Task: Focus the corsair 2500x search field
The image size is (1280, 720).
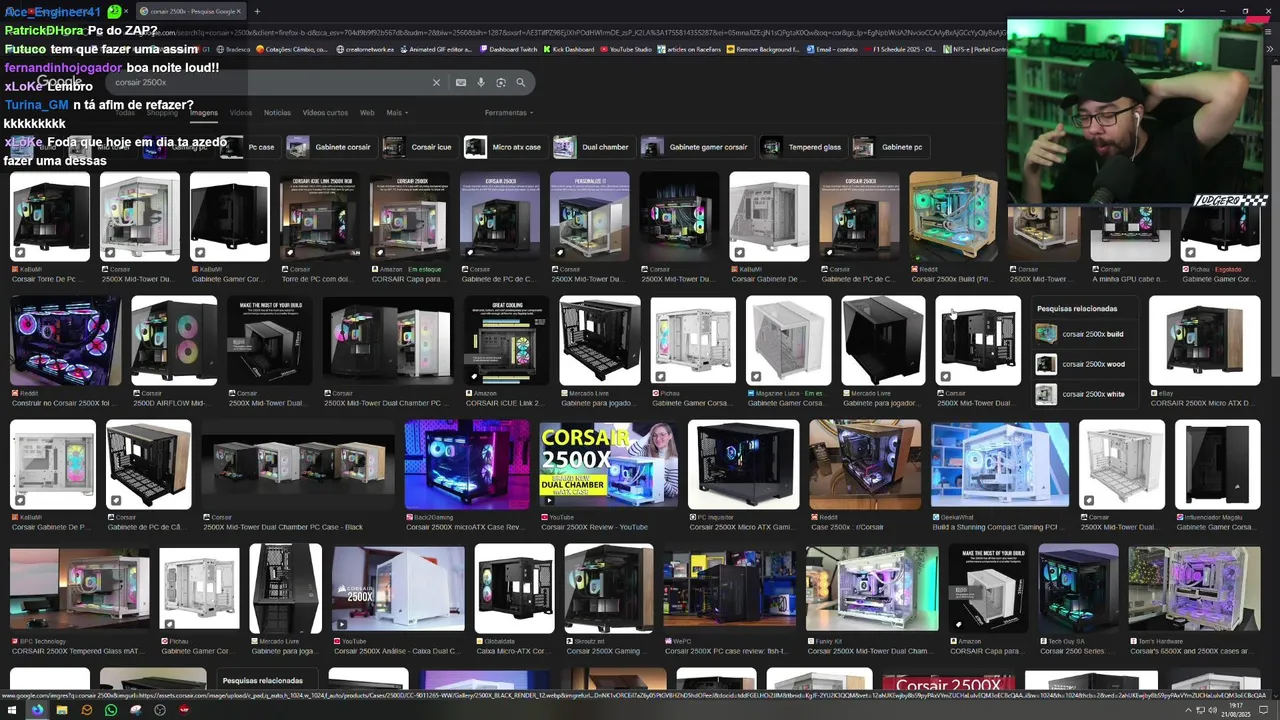Action: (x=270, y=83)
